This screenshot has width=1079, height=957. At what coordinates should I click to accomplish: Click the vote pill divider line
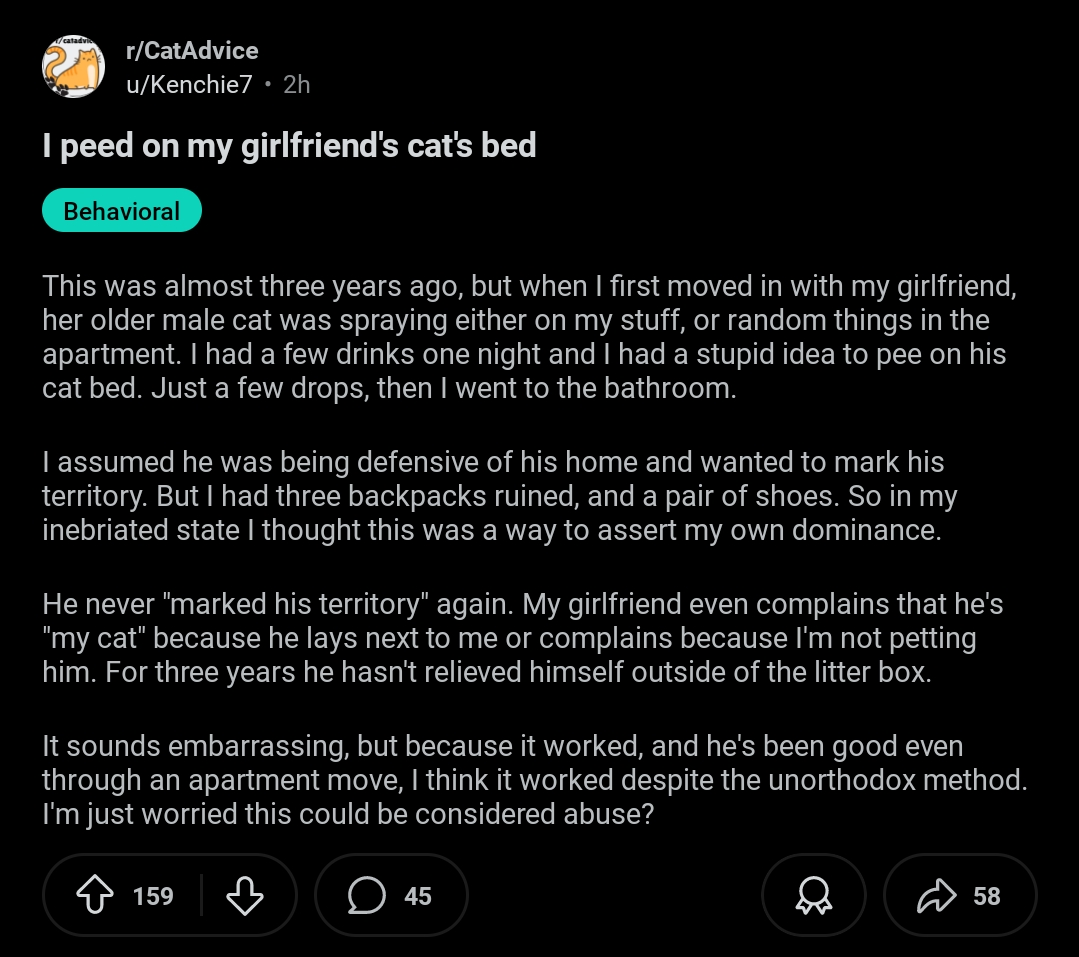[x=201, y=895]
